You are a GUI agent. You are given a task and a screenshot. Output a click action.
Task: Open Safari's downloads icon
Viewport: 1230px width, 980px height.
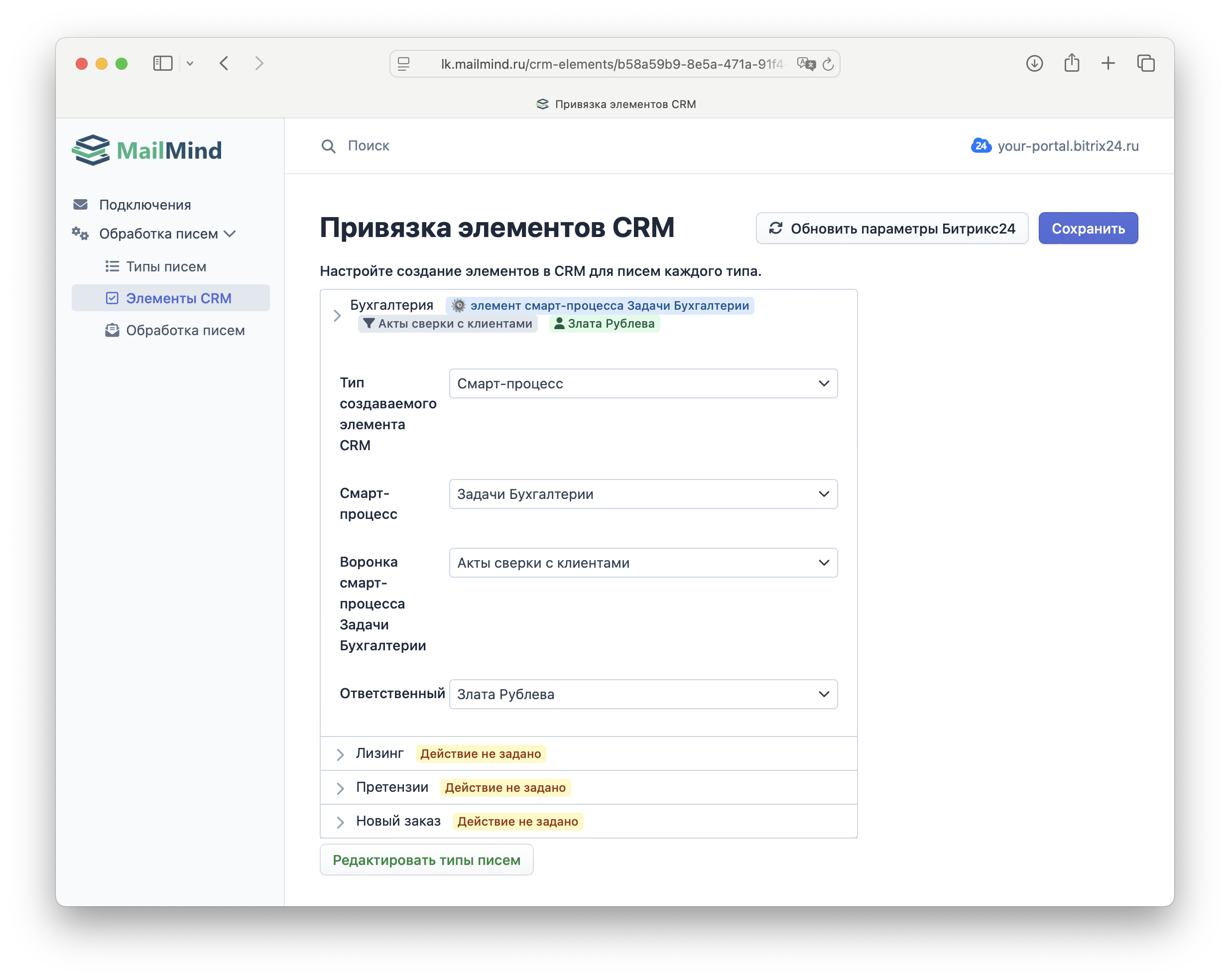tap(1034, 63)
